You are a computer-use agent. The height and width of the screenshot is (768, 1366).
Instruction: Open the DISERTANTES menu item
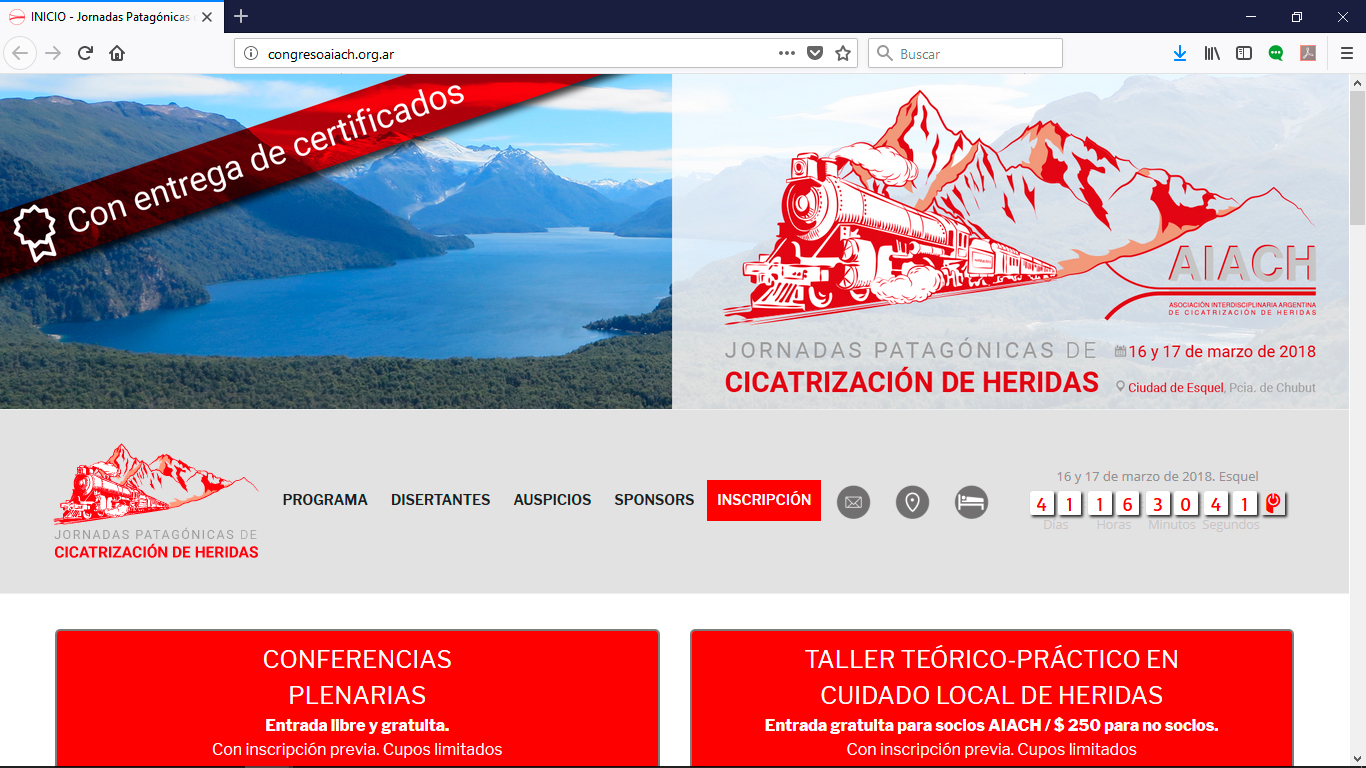click(441, 500)
